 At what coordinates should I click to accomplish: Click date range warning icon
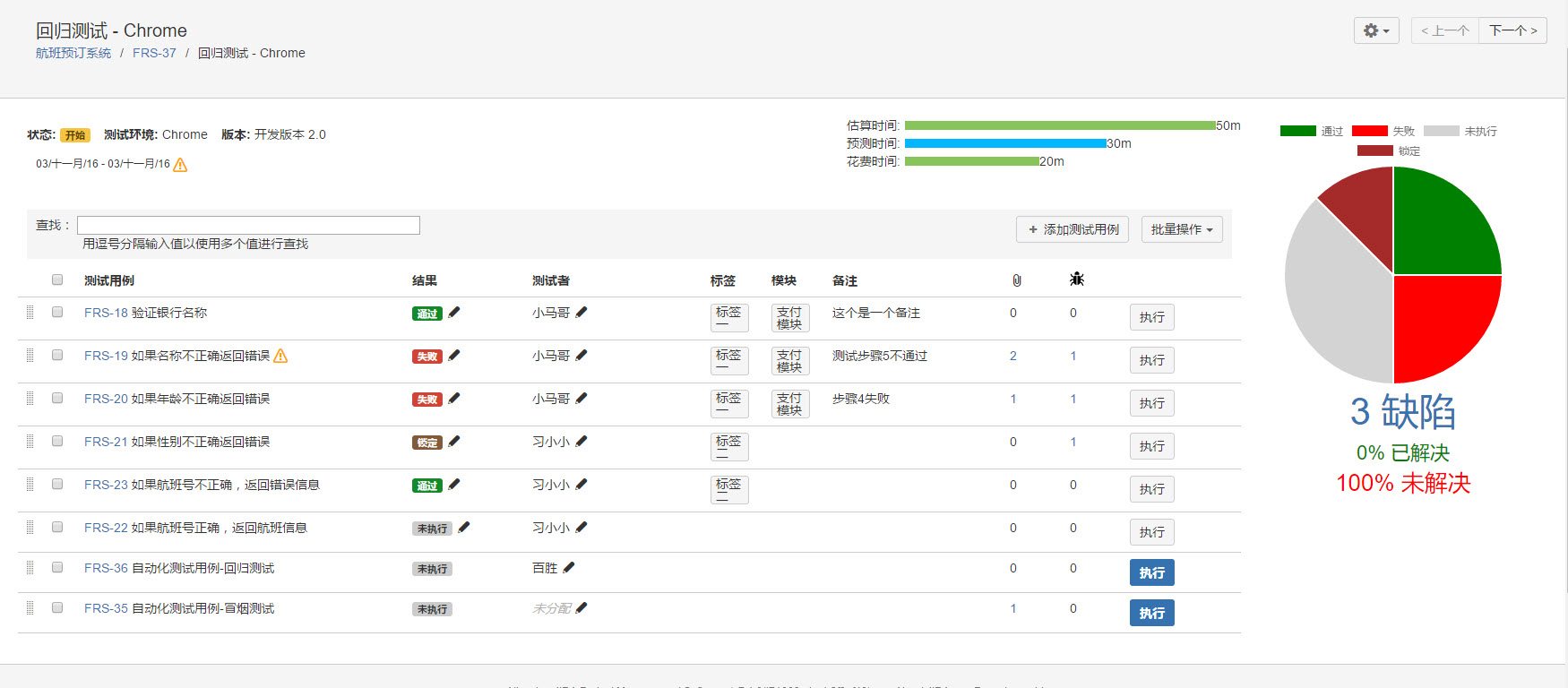(180, 164)
